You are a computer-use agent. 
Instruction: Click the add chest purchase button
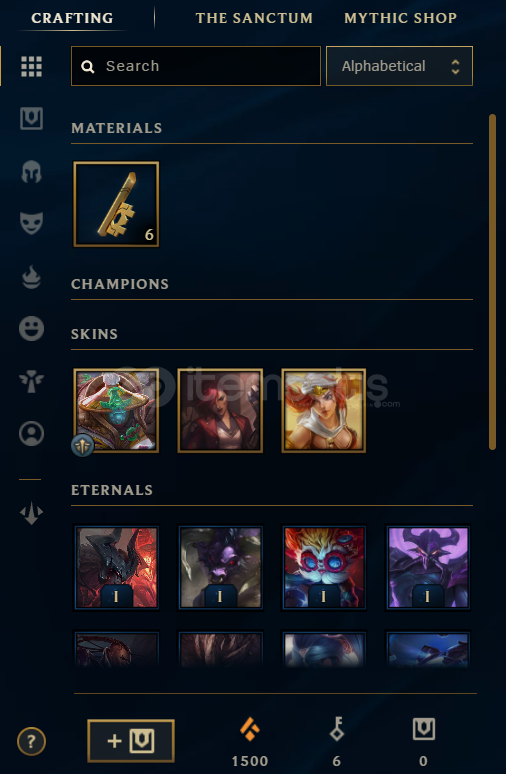click(x=131, y=741)
